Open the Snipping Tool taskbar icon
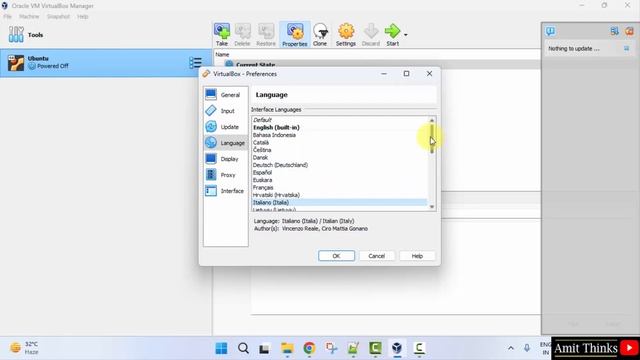The height and width of the screenshot is (360, 640). [331, 348]
